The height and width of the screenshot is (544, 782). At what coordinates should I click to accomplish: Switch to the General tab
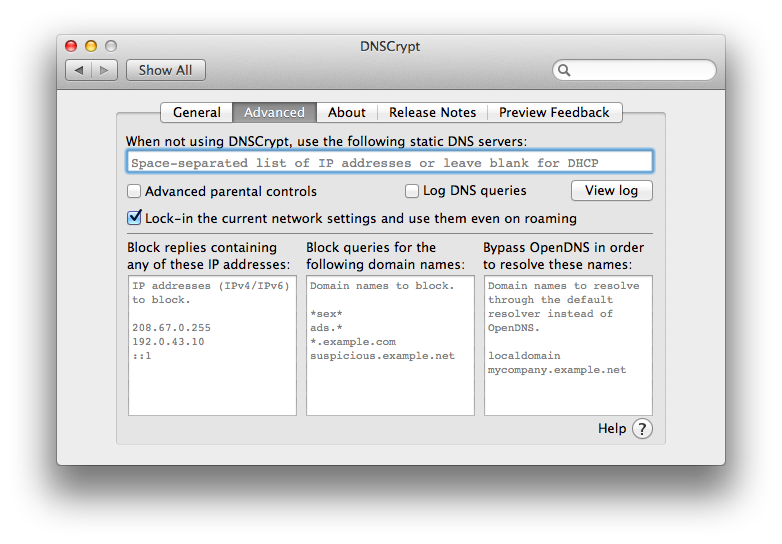pyautogui.click(x=197, y=113)
